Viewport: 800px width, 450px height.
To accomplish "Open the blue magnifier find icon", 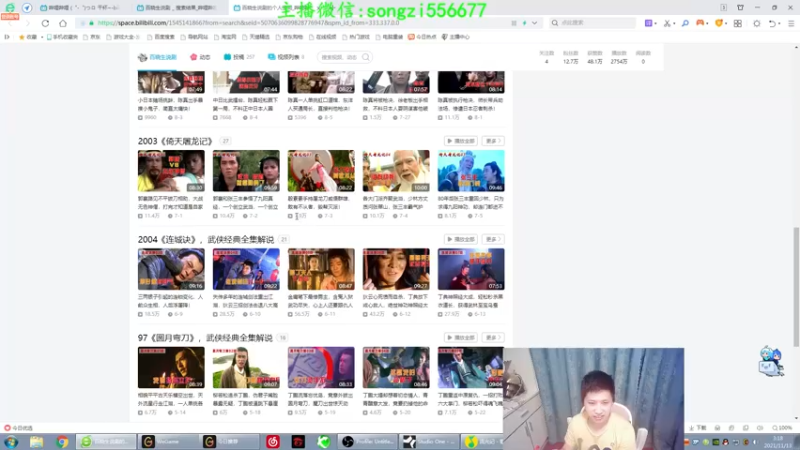I will [x=685, y=23].
